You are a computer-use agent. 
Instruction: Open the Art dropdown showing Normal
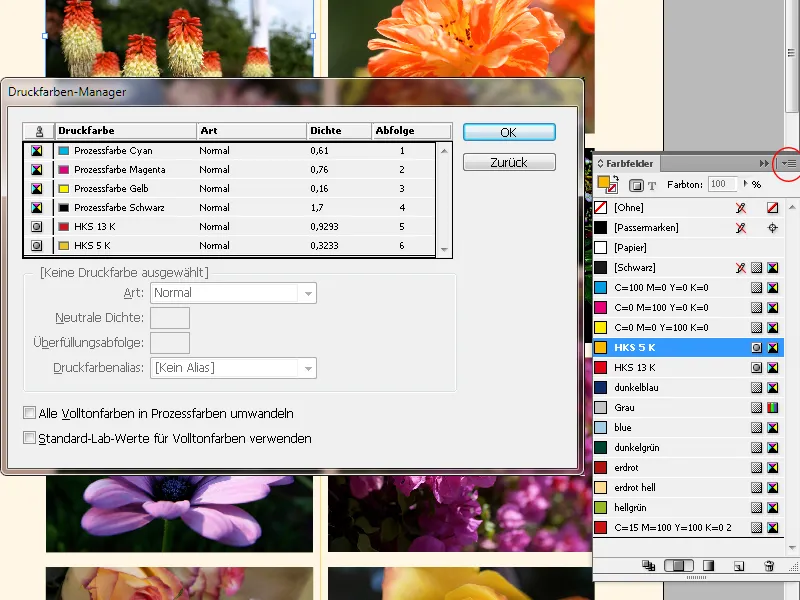pos(305,292)
